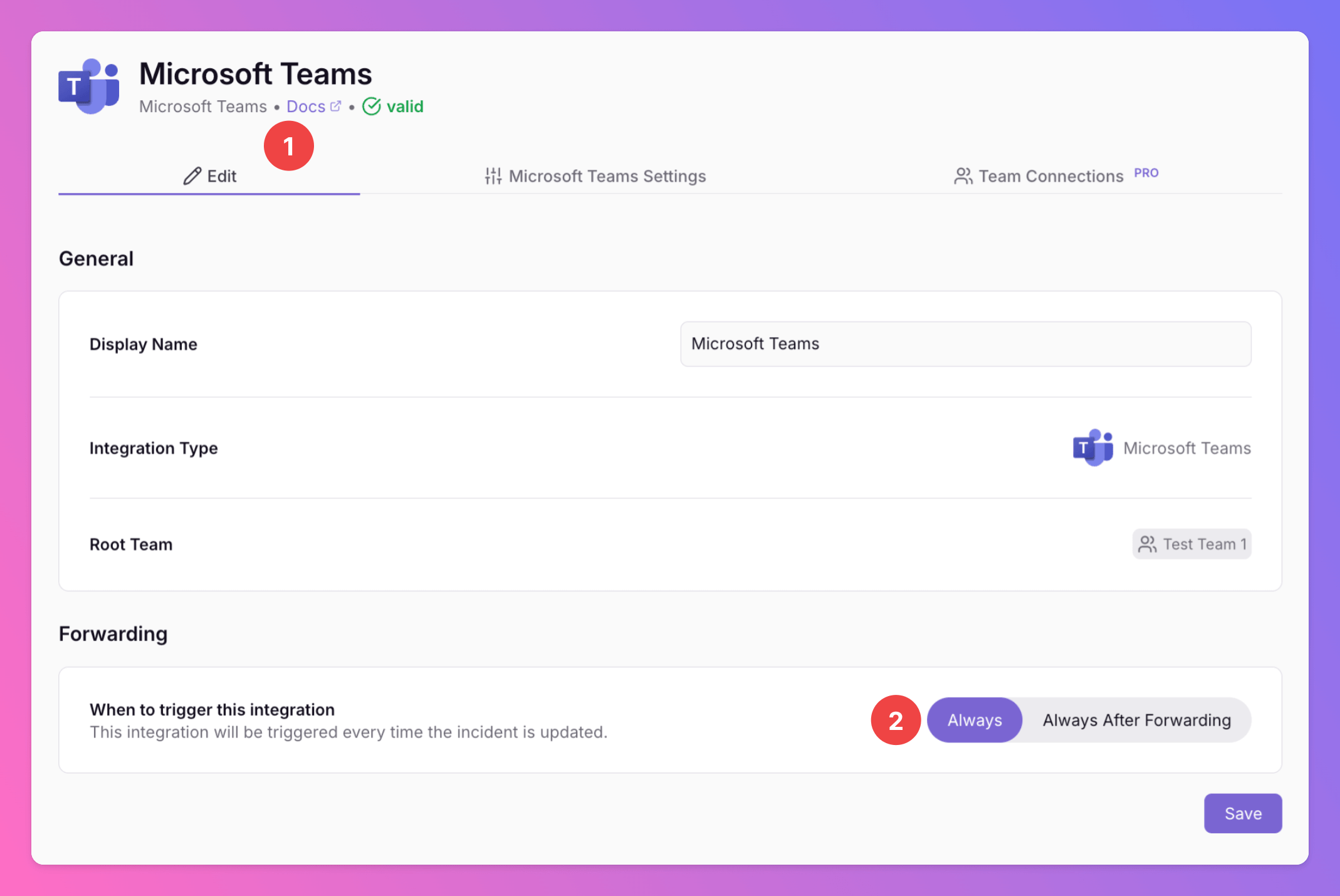Click into the Display Name input field

click(x=965, y=344)
